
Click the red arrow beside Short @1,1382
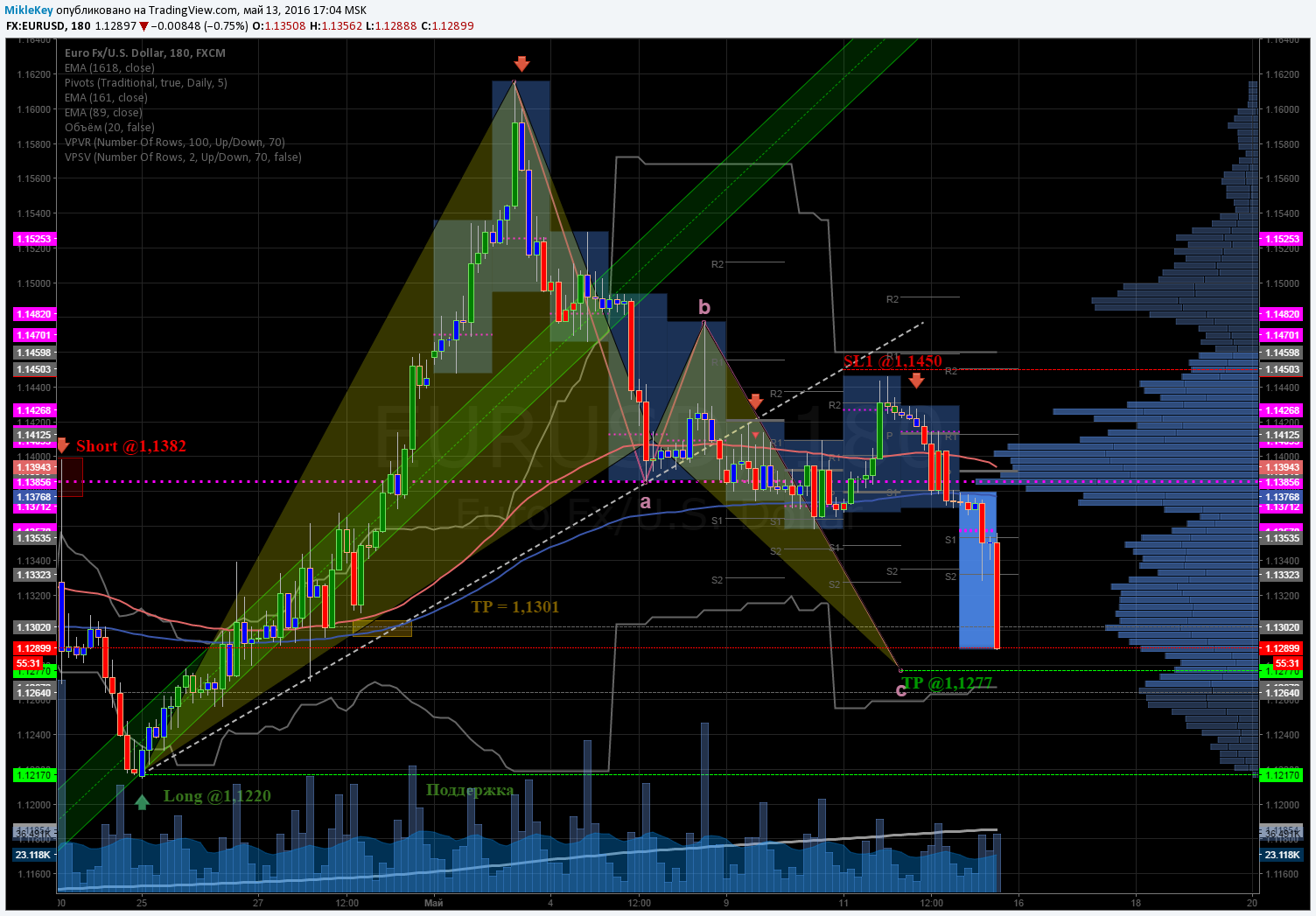(62, 445)
